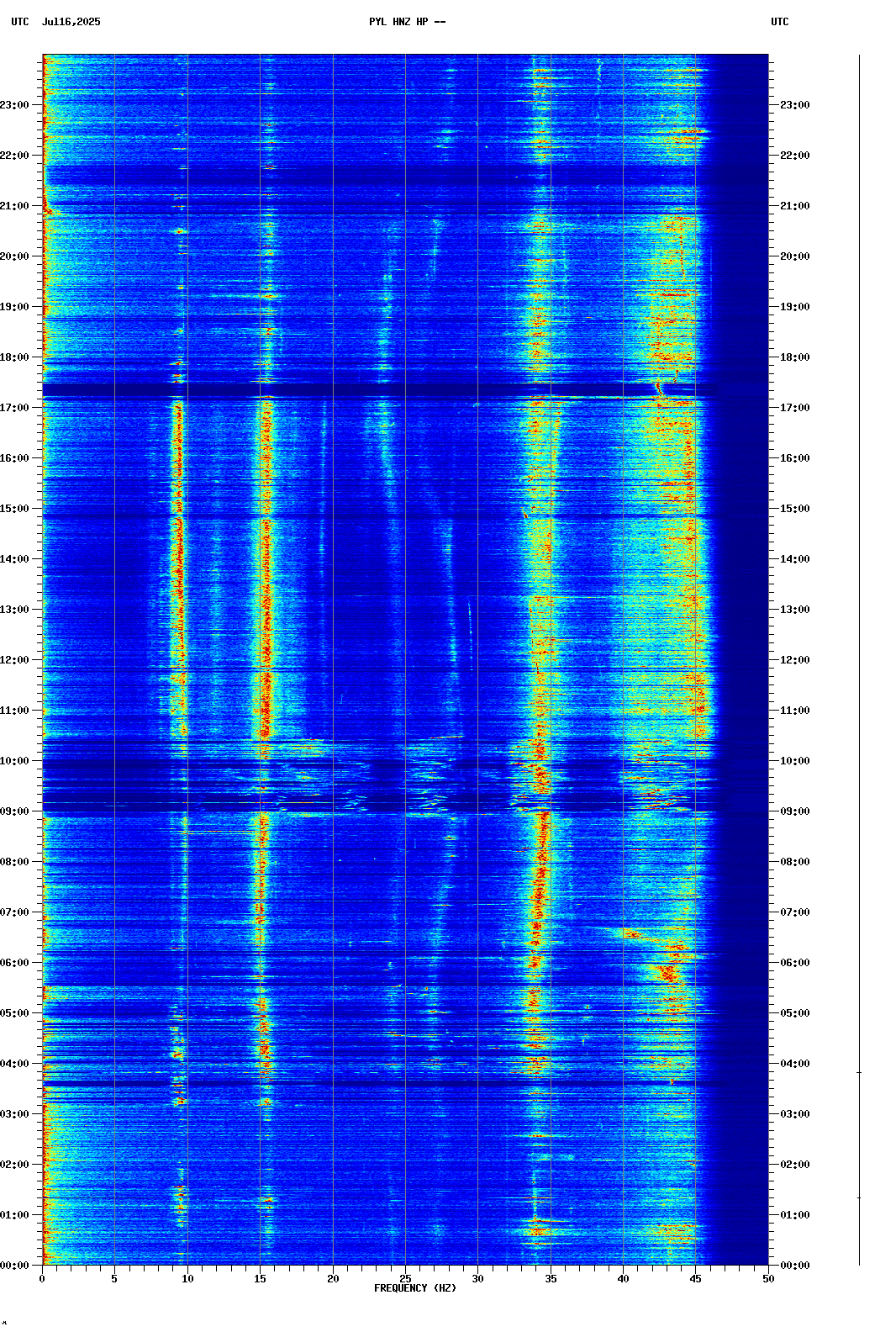
Task: Select the right-axis 04:00 time label
Action: pyautogui.click(x=795, y=1064)
